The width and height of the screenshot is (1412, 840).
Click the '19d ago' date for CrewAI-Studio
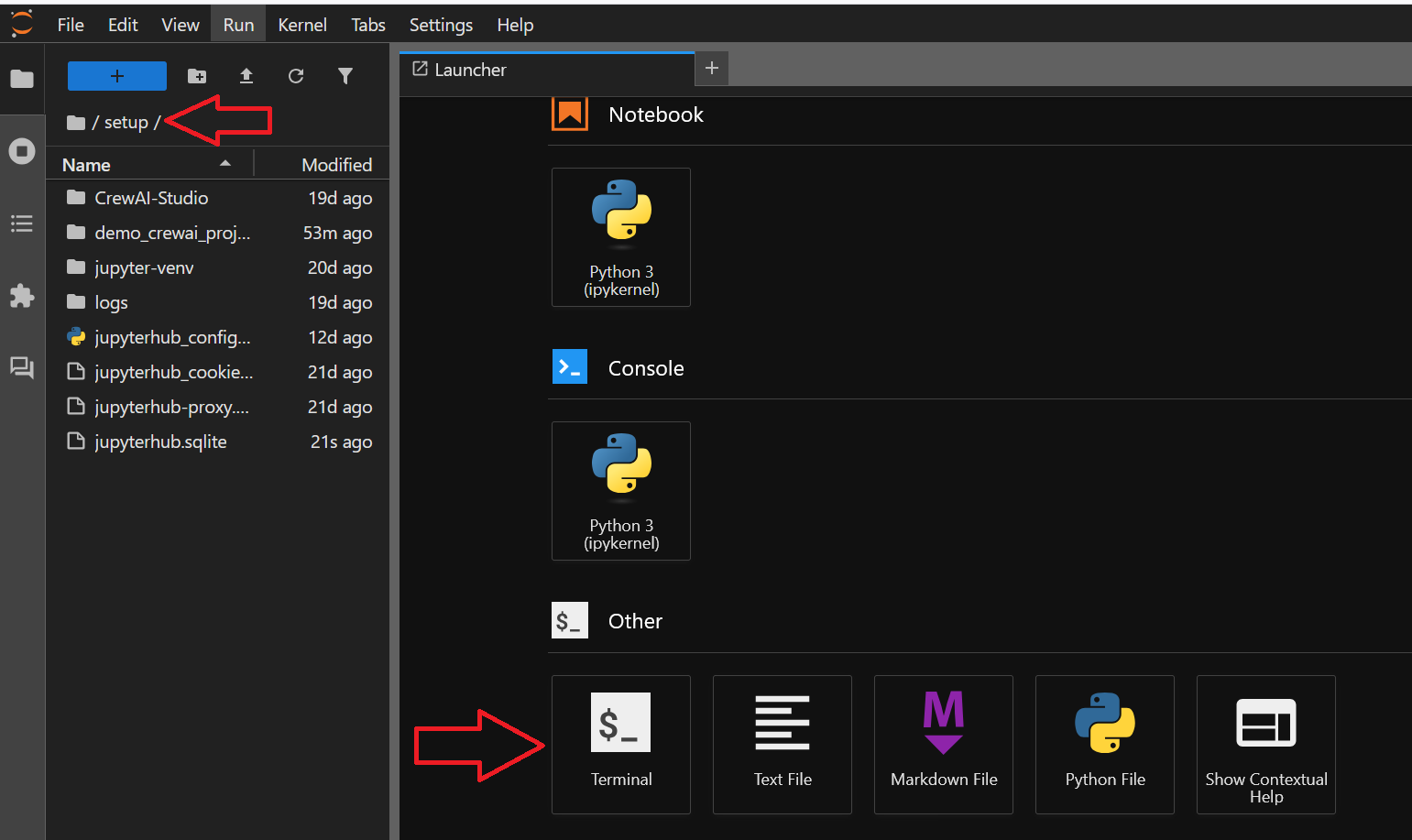coord(340,198)
